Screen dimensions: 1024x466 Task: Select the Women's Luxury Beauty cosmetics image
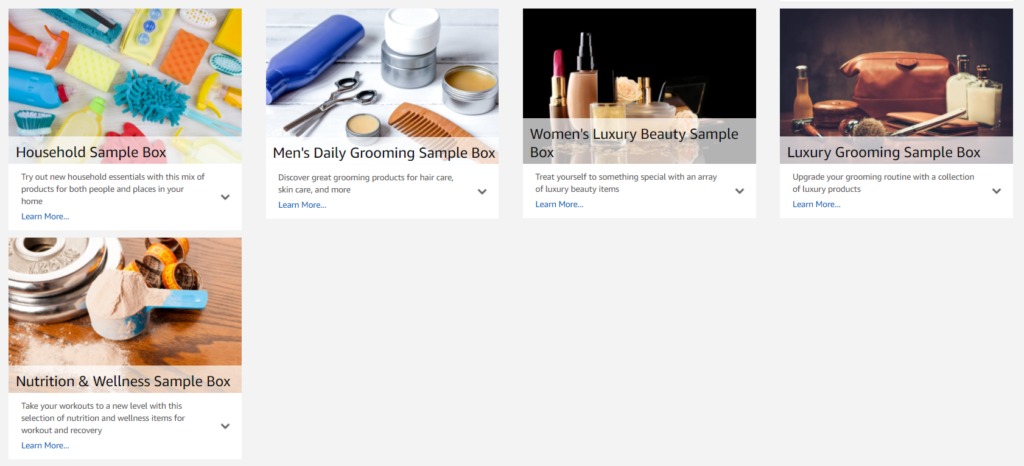(639, 63)
